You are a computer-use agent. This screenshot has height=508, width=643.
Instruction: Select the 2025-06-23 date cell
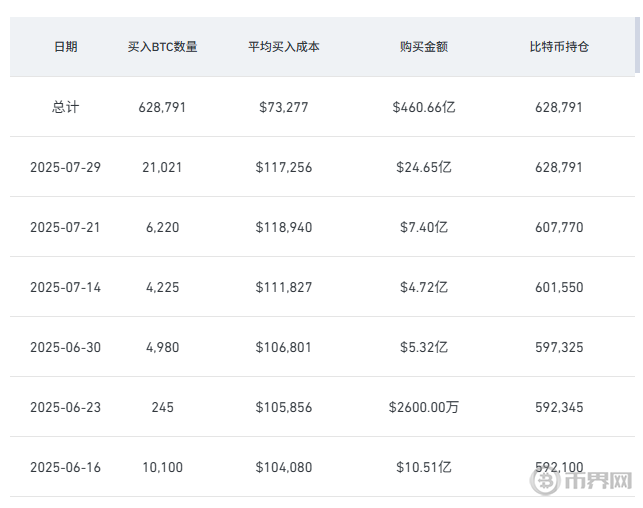click(x=65, y=407)
